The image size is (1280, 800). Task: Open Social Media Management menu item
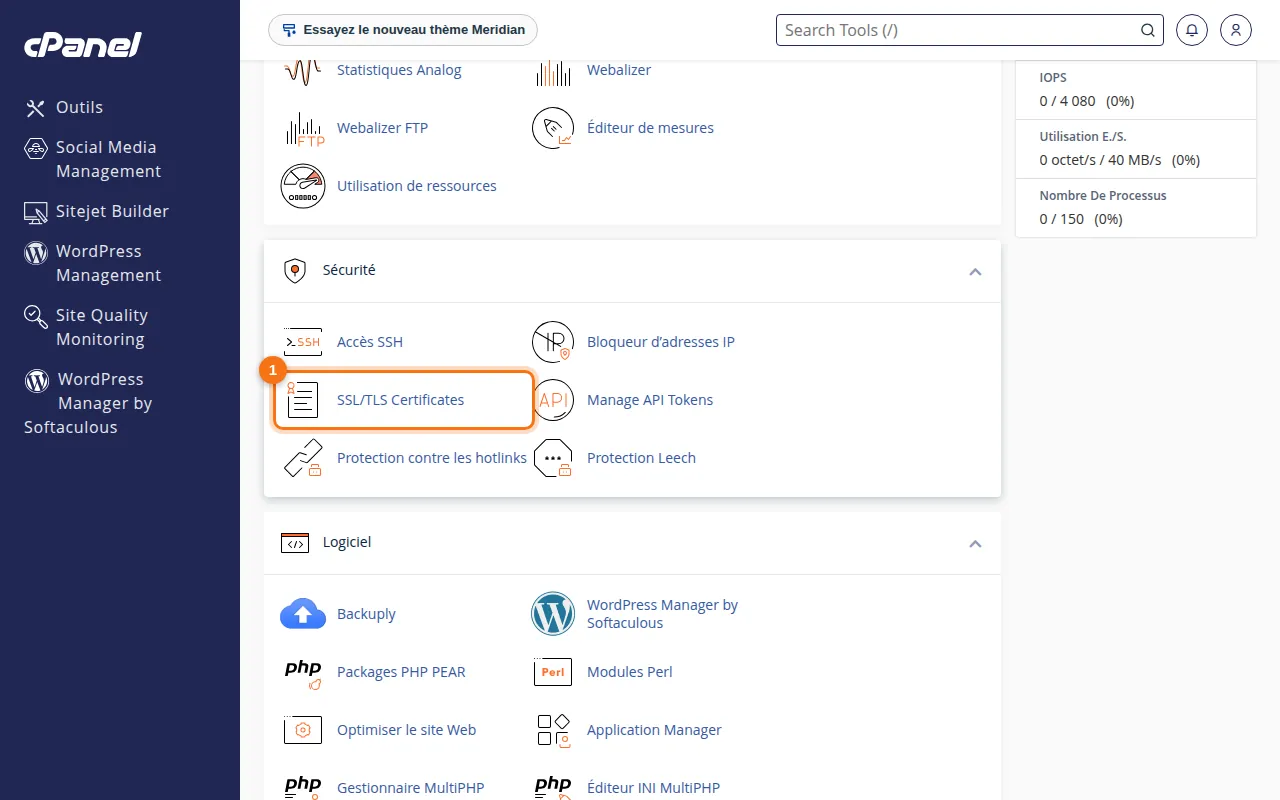pos(108,159)
